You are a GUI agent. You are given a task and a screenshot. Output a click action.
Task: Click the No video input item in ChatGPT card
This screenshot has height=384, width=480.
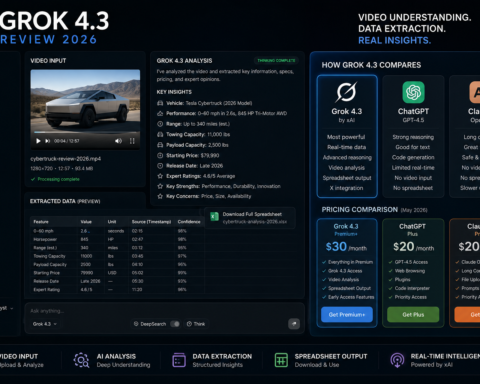(x=413, y=178)
